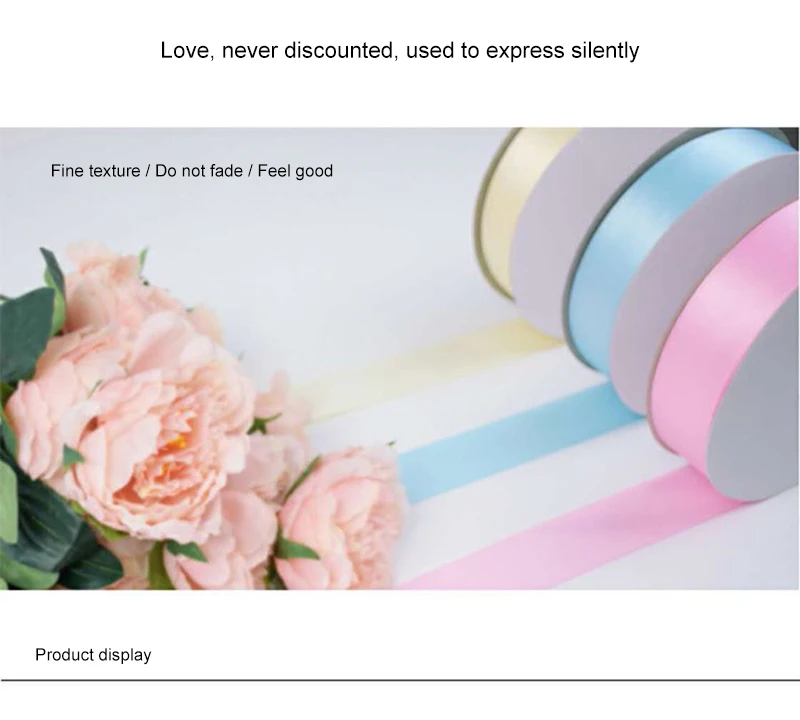Click the "Love, never discounted" headline text

tap(279, 51)
